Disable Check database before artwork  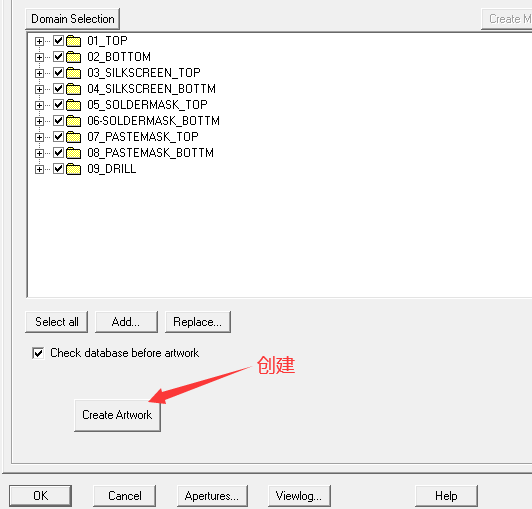pyautogui.click(x=38, y=353)
